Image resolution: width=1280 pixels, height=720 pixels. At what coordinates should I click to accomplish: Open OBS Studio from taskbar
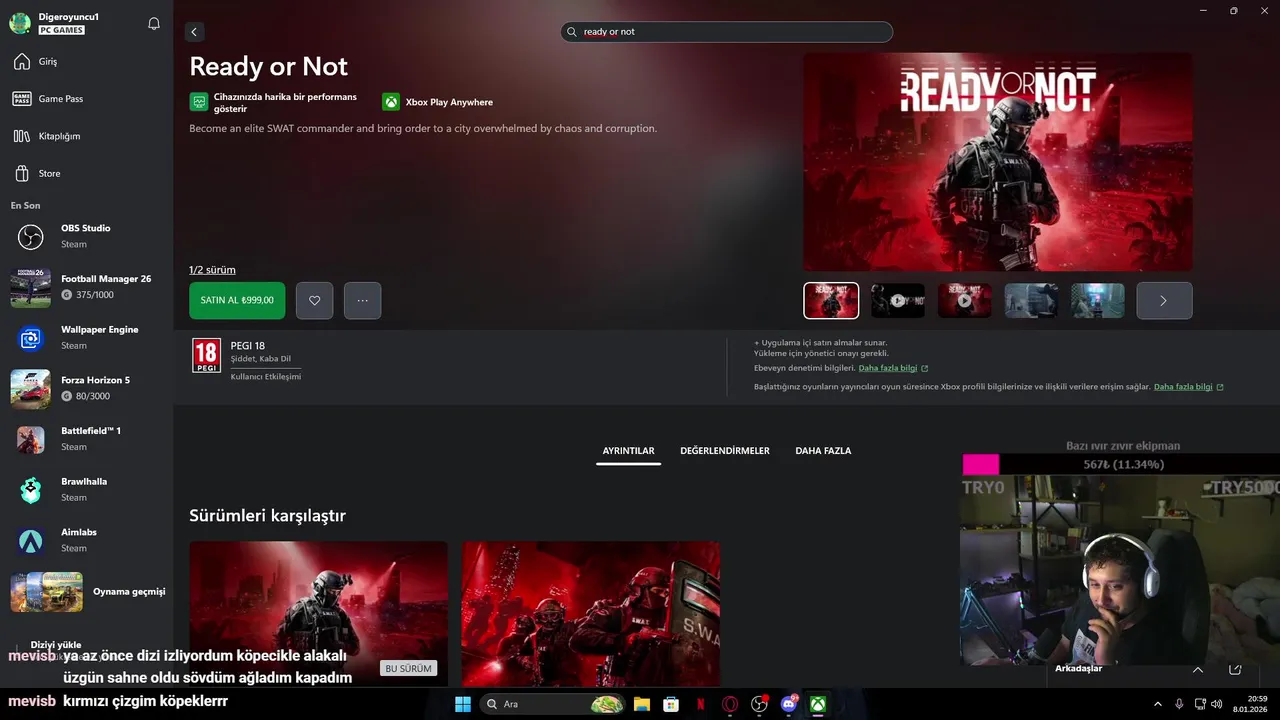tap(759, 704)
